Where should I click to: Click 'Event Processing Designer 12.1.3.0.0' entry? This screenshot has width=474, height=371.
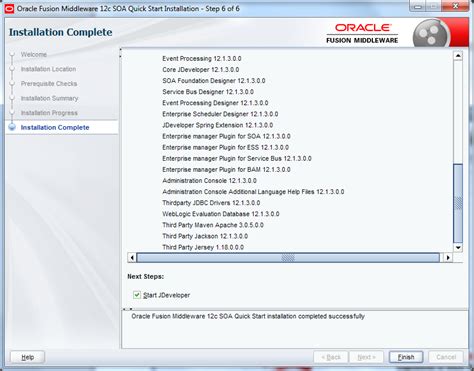point(215,103)
